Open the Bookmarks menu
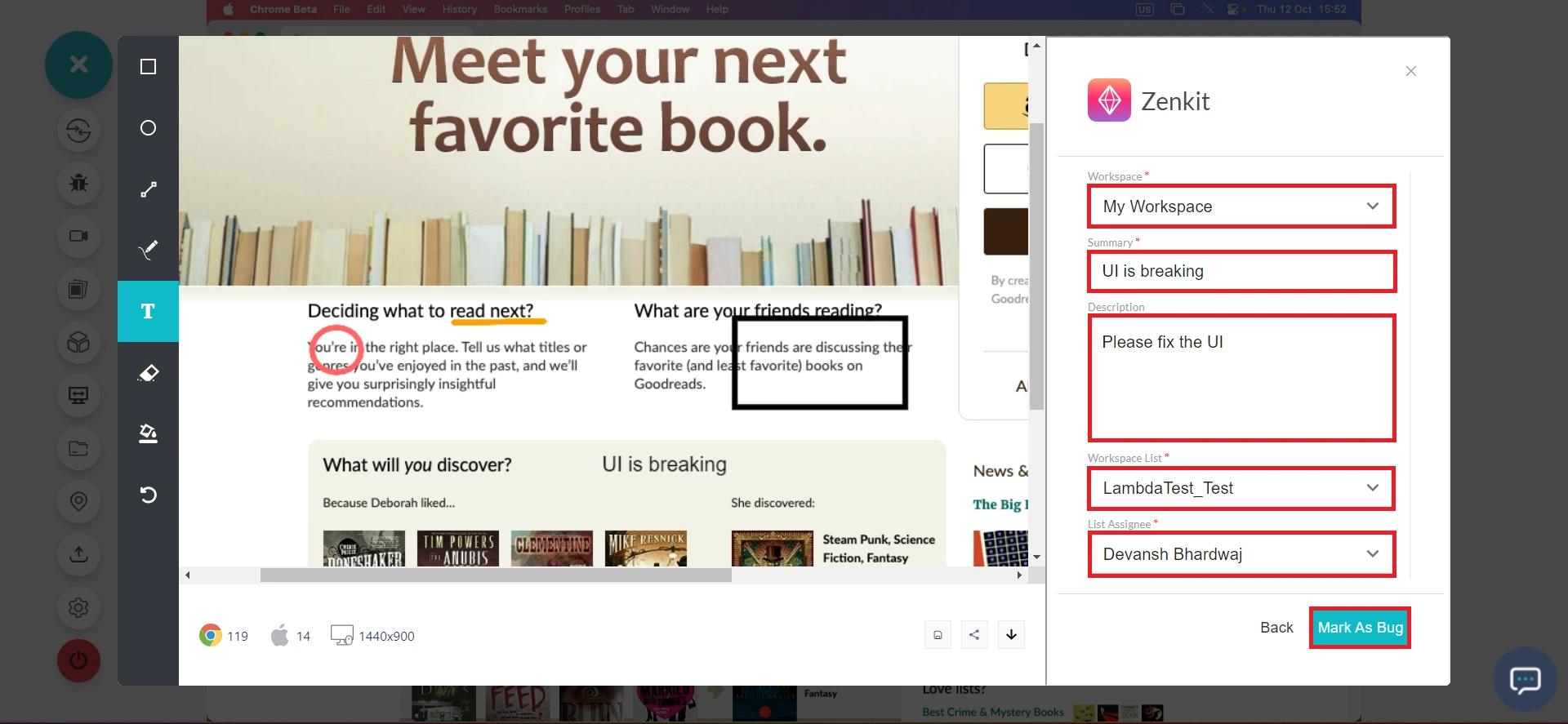The image size is (1568, 724). [519, 9]
